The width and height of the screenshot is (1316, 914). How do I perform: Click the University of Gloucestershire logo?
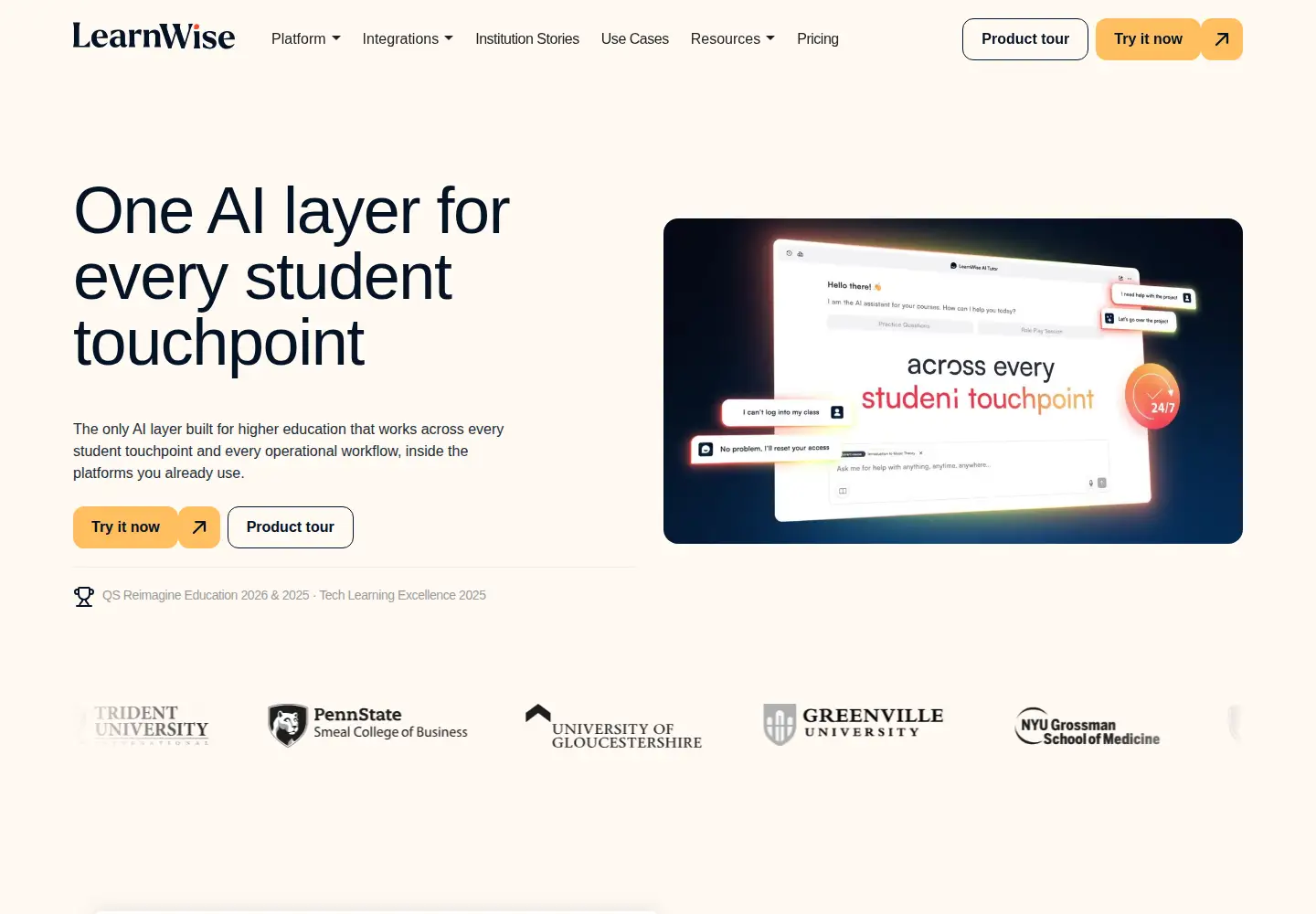(613, 727)
